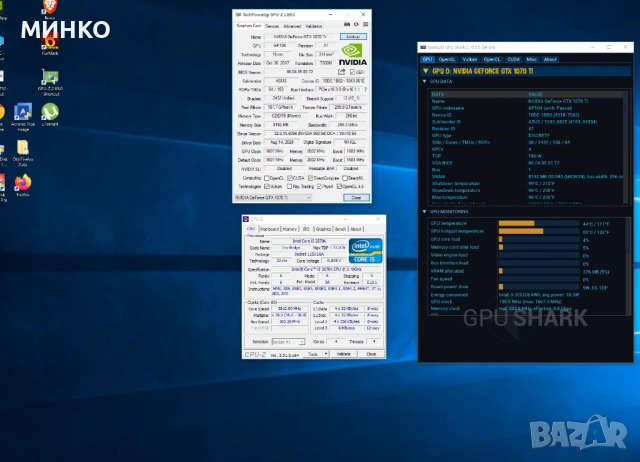Open the About tab in GPU Shark
The width and height of the screenshot is (640, 462).
click(550, 60)
